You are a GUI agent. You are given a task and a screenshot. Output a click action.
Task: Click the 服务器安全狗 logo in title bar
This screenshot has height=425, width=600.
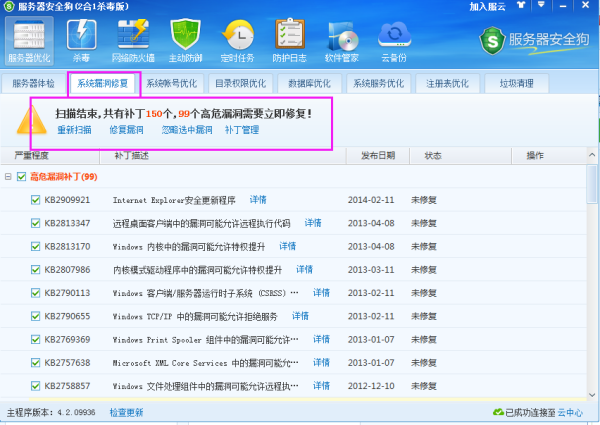pyautogui.click(x=9, y=6)
